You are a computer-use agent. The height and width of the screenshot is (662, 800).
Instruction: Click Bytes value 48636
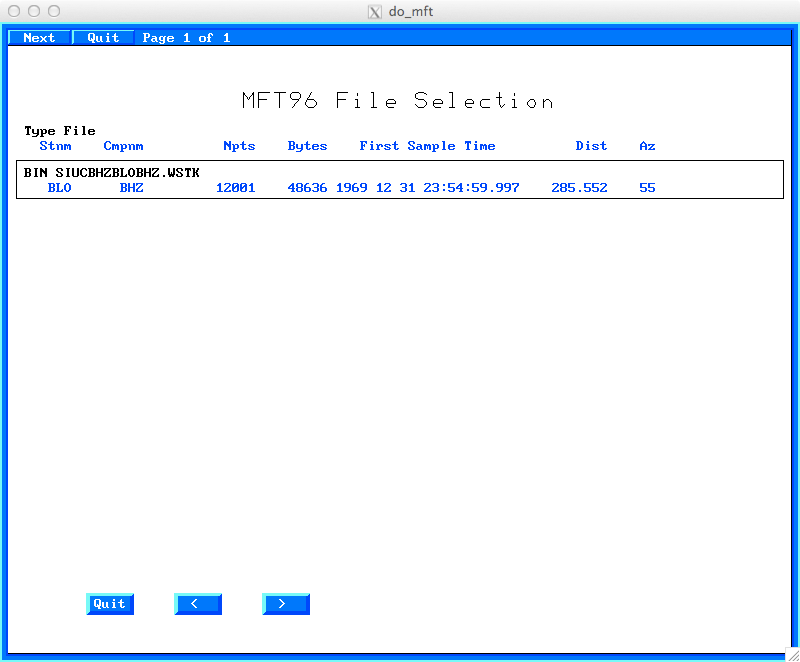coord(307,188)
